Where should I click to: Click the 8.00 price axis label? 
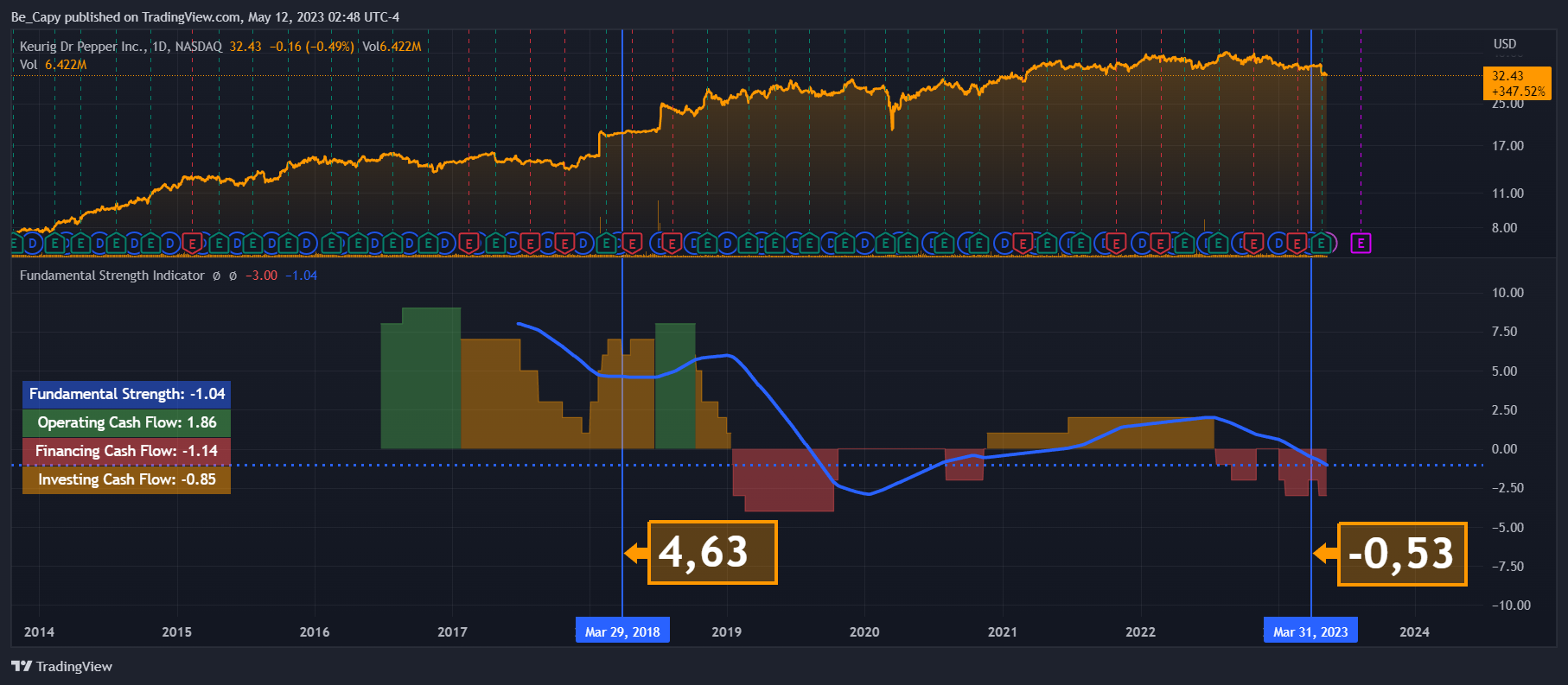click(x=1504, y=228)
